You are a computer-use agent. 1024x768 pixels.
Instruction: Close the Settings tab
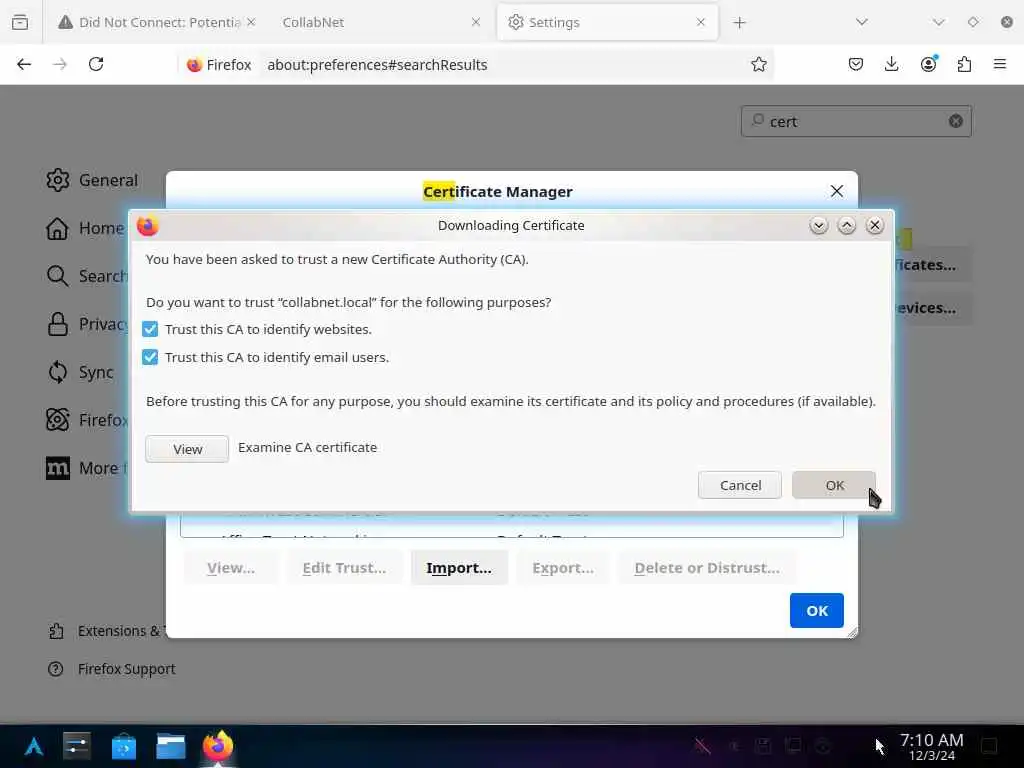click(x=701, y=22)
